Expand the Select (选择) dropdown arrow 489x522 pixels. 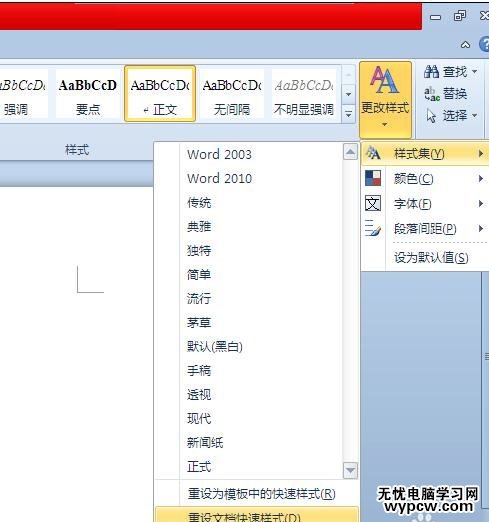pyautogui.click(x=474, y=116)
